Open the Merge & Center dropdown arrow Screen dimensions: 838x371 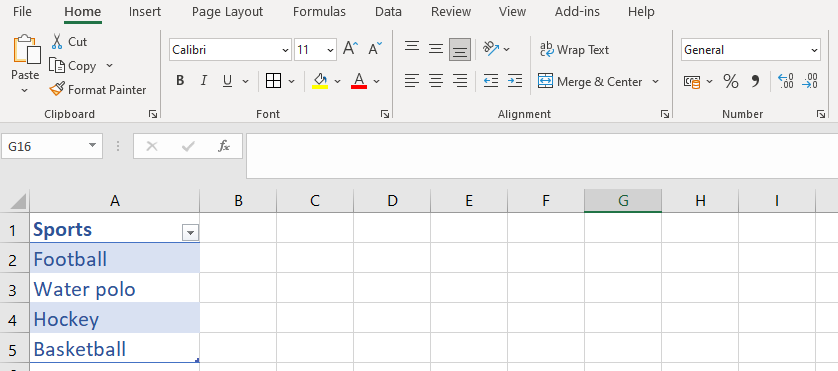point(656,82)
